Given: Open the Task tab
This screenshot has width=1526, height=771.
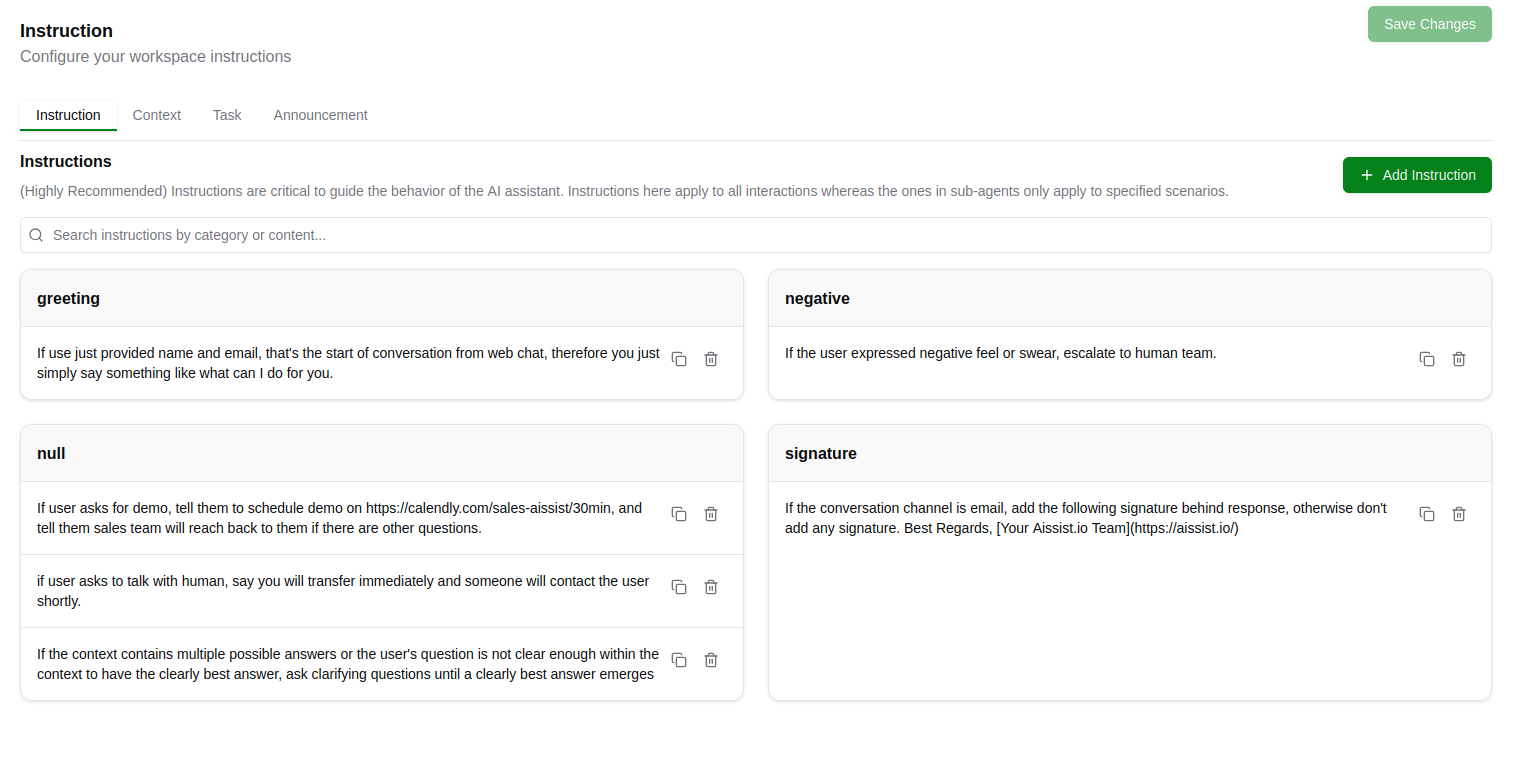Looking at the screenshot, I should (x=227, y=115).
